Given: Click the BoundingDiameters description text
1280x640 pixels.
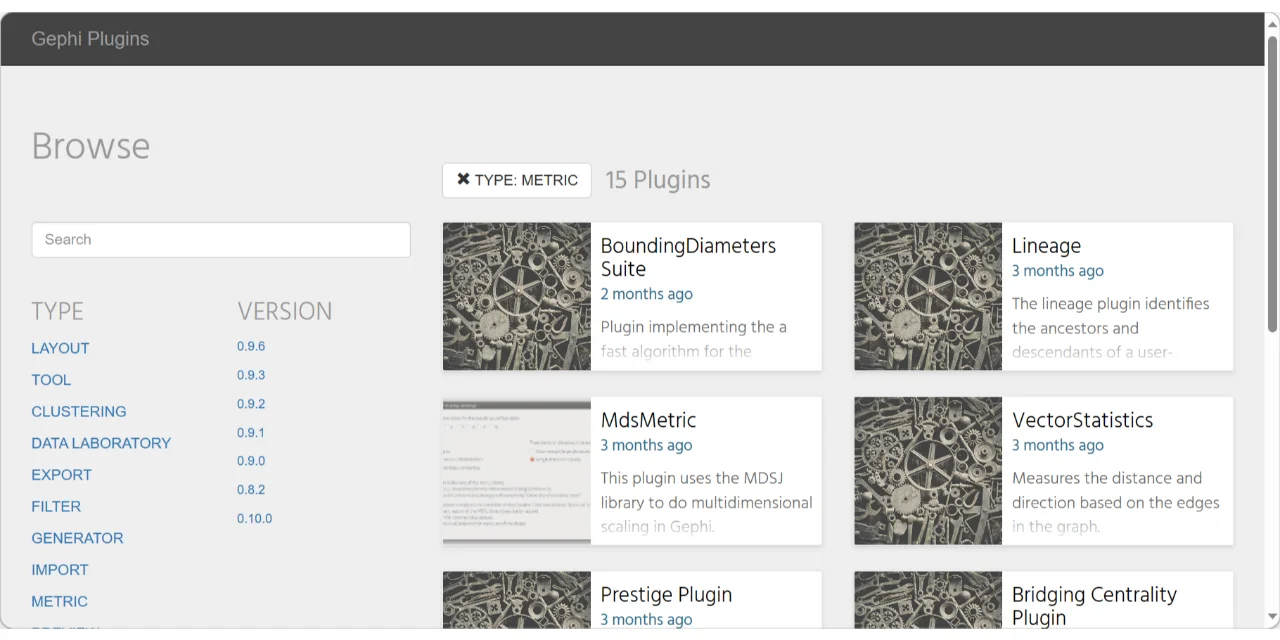Looking at the screenshot, I should (694, 339).
